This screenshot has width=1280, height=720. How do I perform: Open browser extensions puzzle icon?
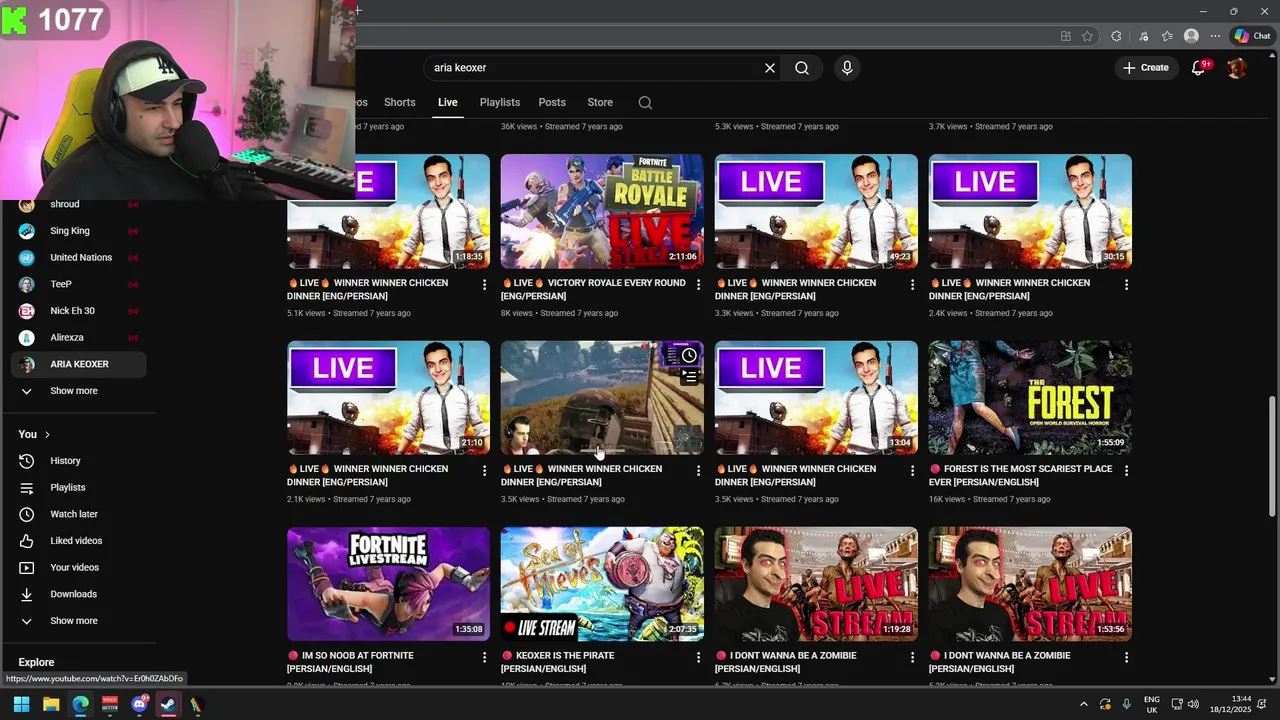(x=1116, y=36)
